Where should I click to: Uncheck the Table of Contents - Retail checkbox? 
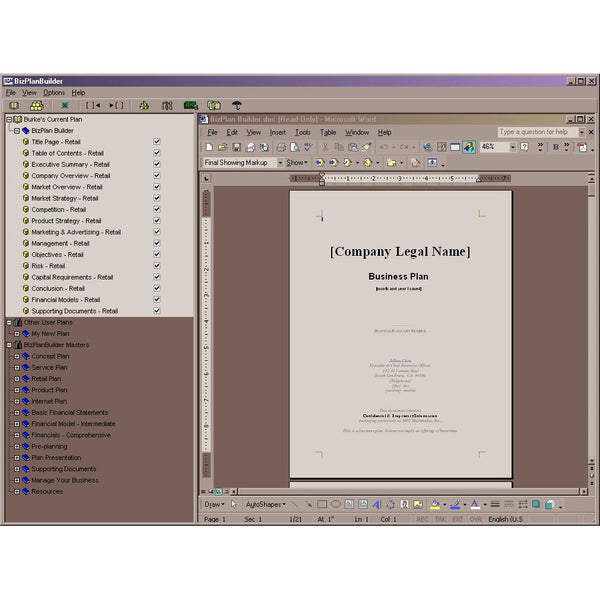click(x=157, y=153)
